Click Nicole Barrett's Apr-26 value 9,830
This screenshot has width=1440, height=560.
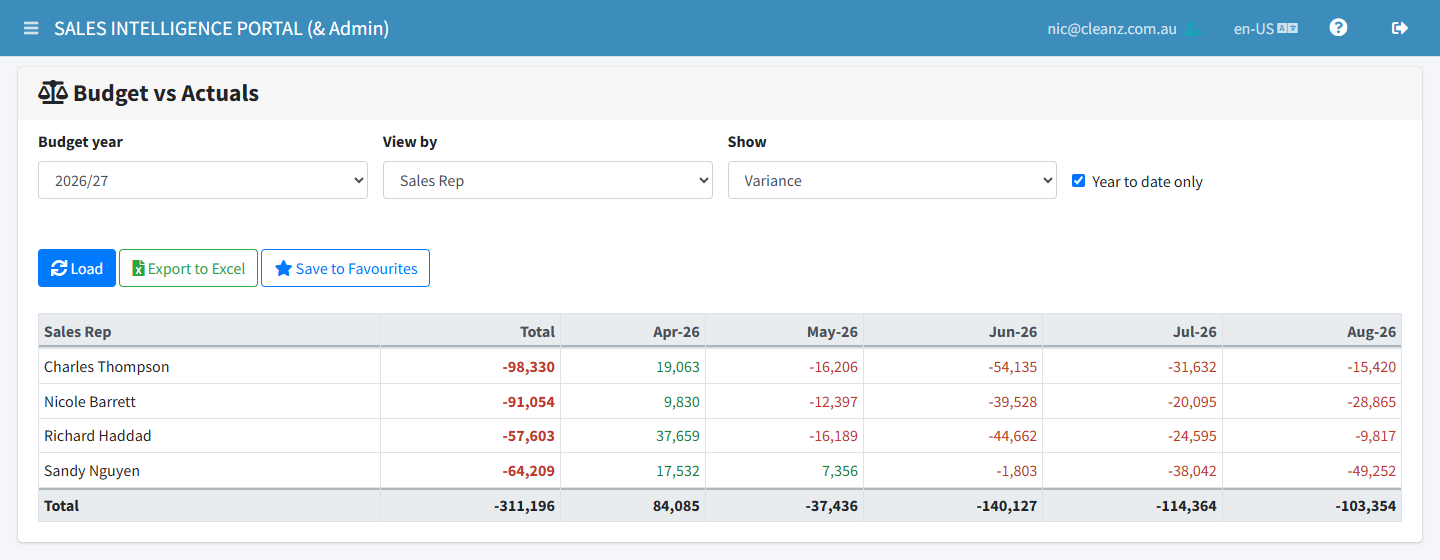(x=681, y=402)
